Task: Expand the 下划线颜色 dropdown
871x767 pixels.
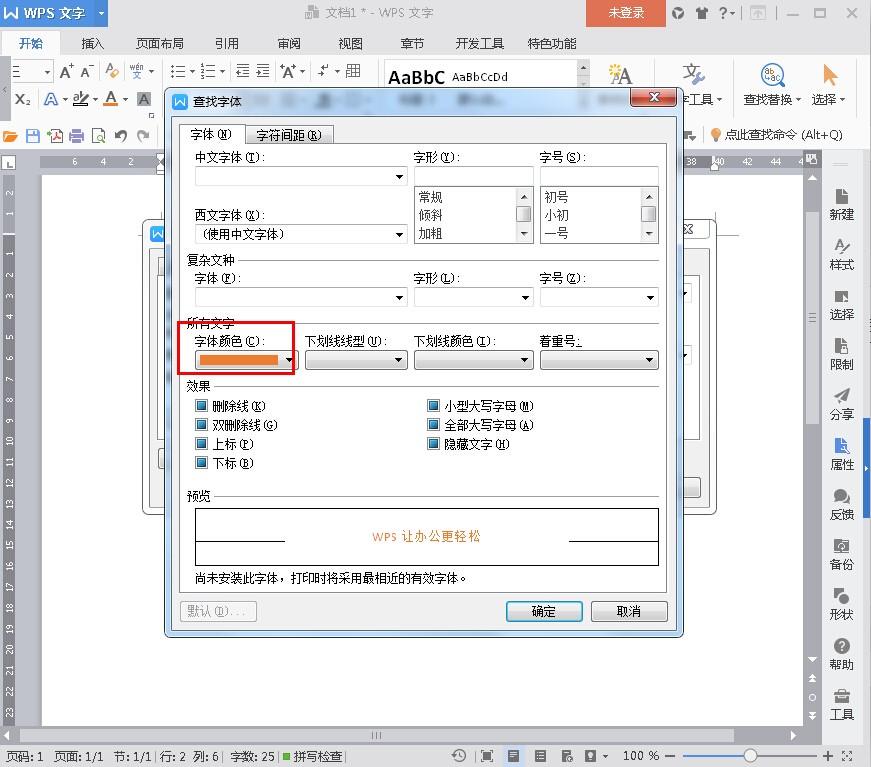Action: point(524,360)
